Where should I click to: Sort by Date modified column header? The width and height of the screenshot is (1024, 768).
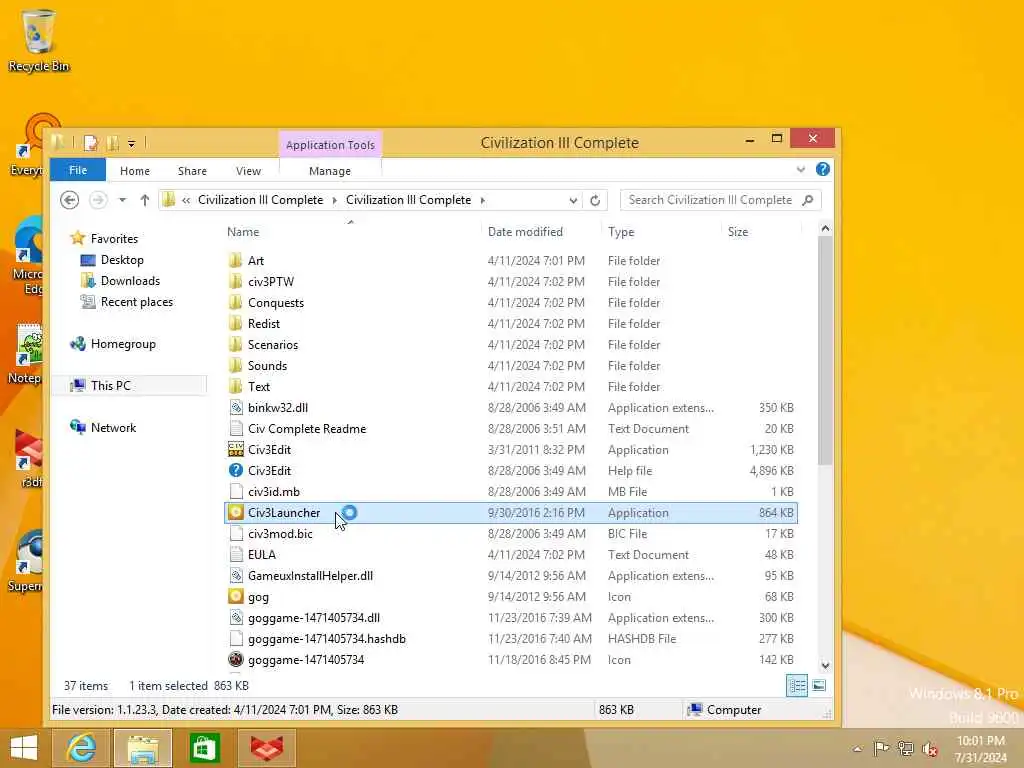coord(541,232)
